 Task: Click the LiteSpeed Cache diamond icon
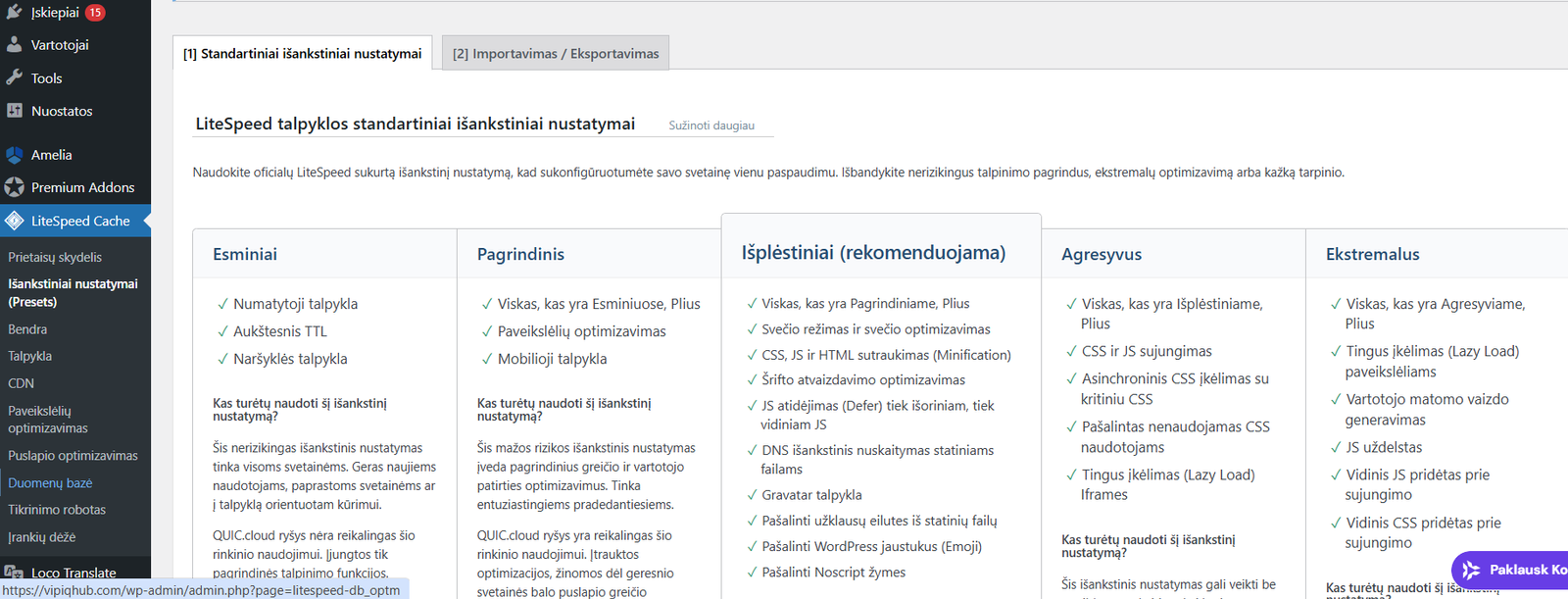tap(14, 222)
